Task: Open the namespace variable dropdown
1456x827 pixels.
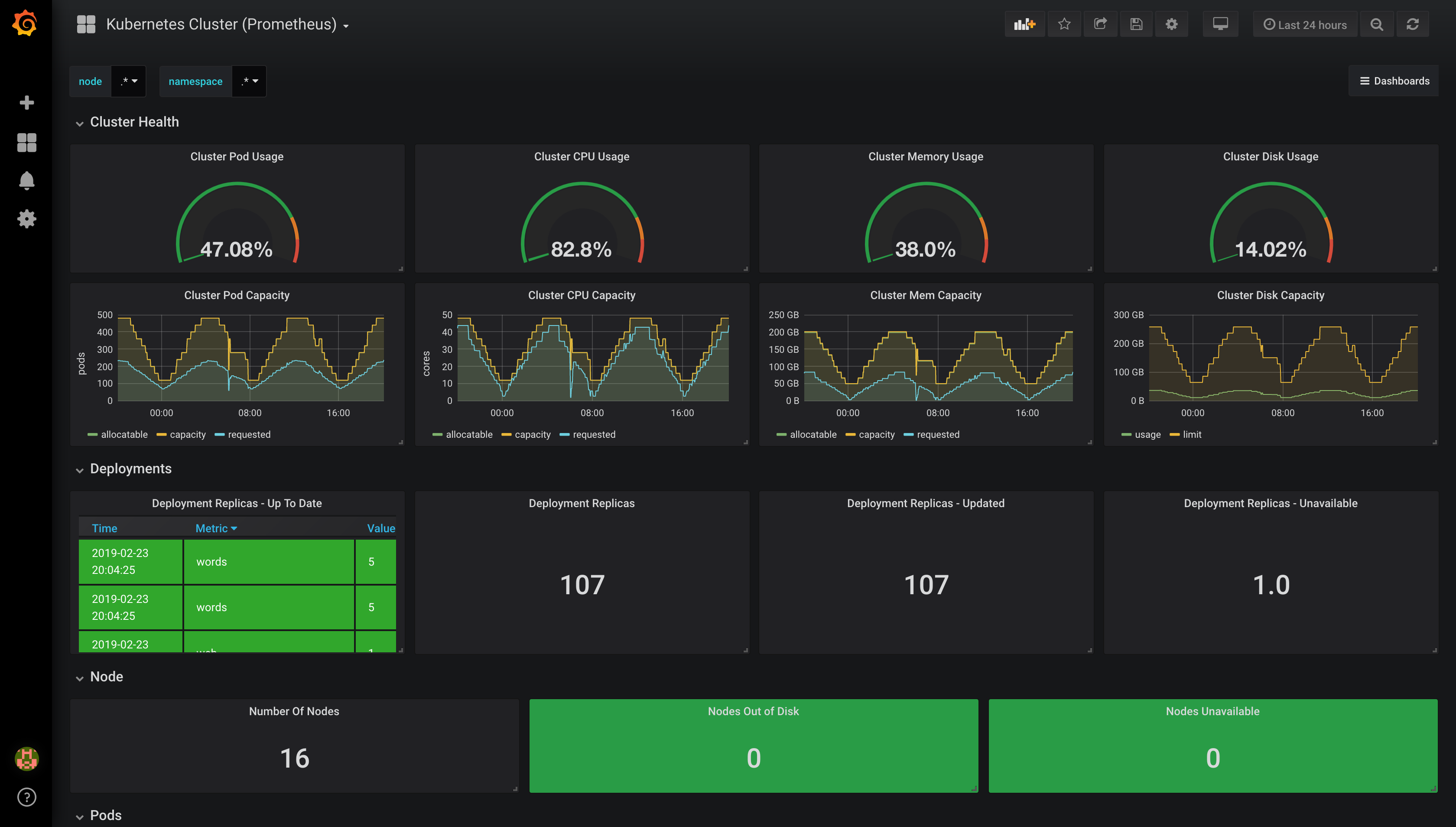Action: pos(249,81)
